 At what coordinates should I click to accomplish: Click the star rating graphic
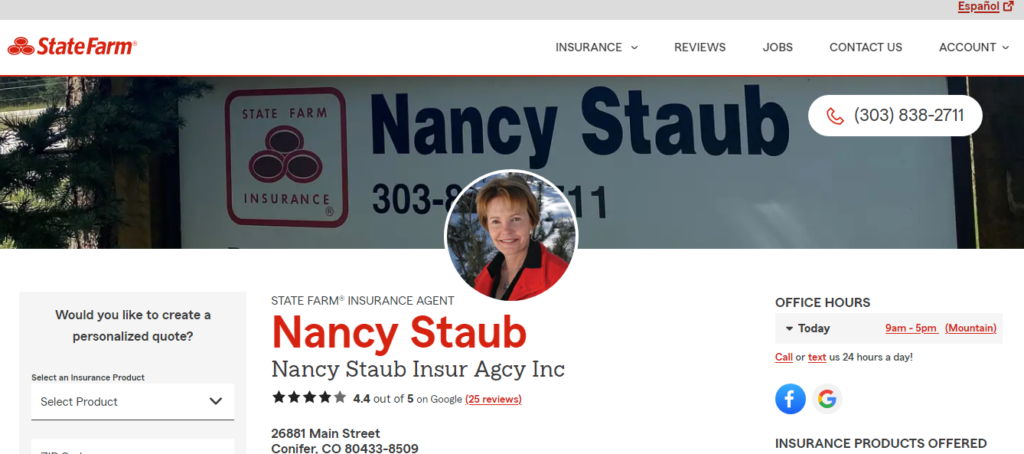[x=310, y=397]
